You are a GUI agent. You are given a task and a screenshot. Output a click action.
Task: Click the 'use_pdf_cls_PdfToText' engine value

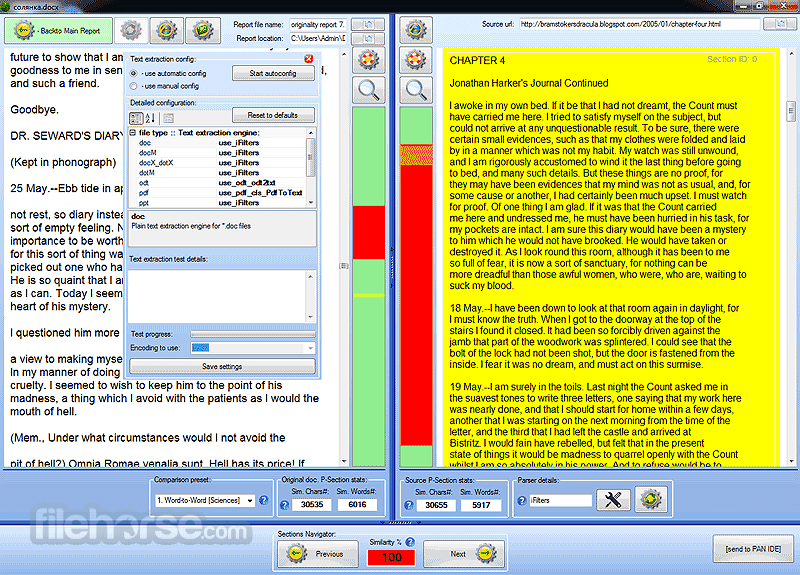tap(260, 193)
